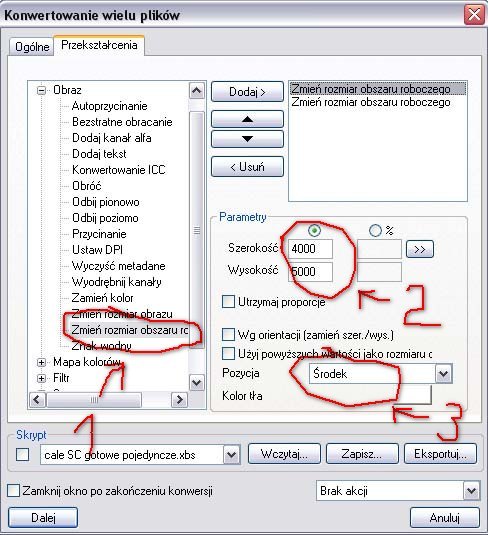Click the Dodaj > button
The width and height of the screenshot is (488, 535).
point(247,92)
